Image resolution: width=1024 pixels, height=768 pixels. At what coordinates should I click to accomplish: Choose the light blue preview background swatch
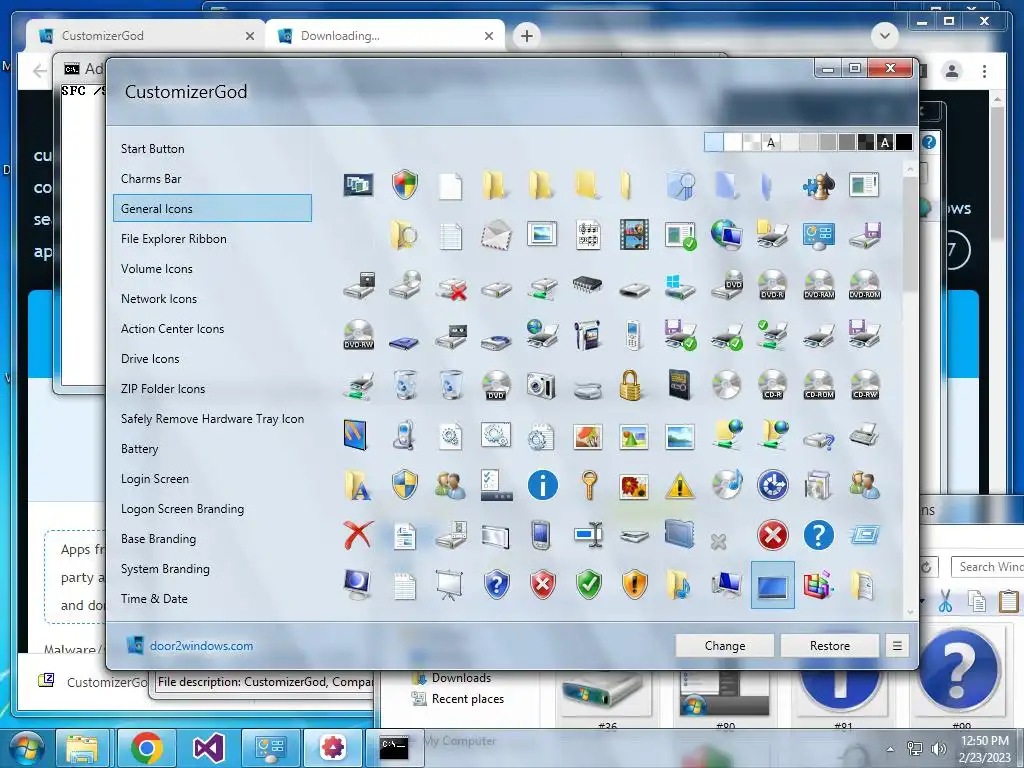point(714,142)
